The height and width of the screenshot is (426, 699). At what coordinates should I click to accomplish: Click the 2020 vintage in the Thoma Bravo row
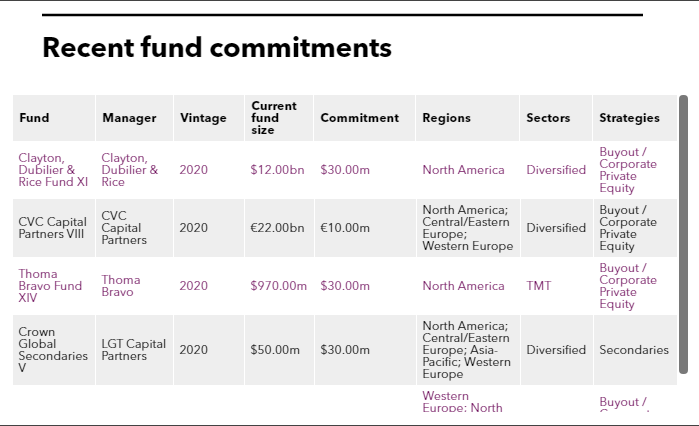pyautogui.click(x=193, y=286)
